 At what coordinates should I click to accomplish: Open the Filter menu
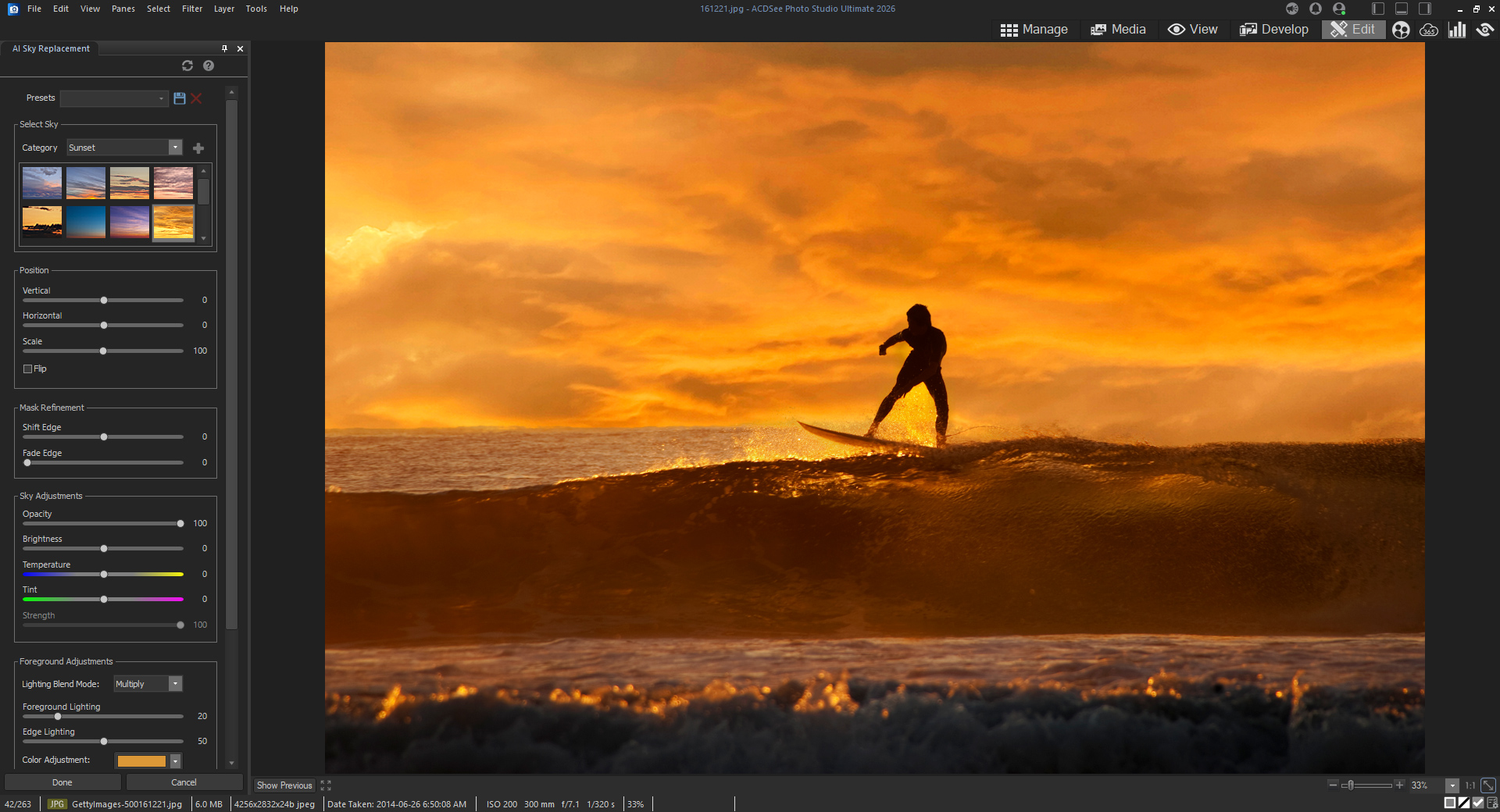pyautogui.click(x=192, y=9)
